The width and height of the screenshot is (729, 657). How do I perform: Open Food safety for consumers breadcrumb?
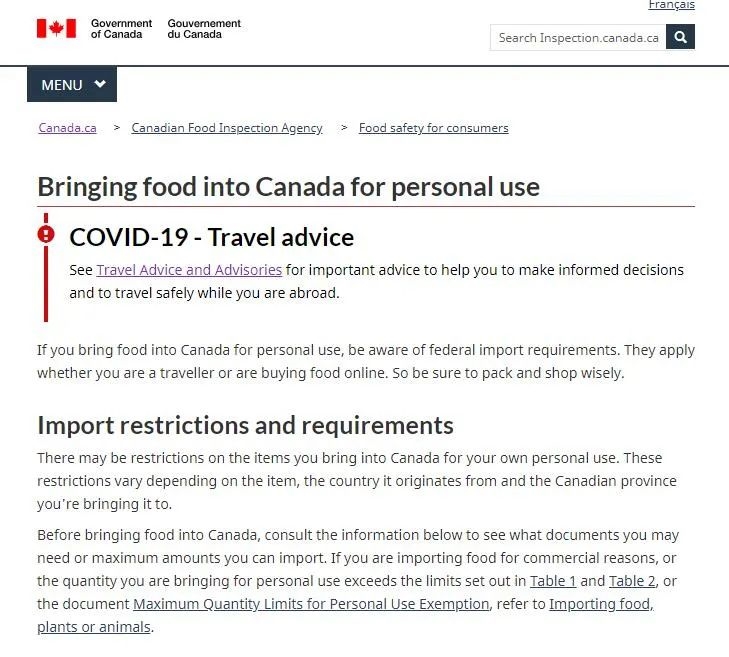pos(433,128)
